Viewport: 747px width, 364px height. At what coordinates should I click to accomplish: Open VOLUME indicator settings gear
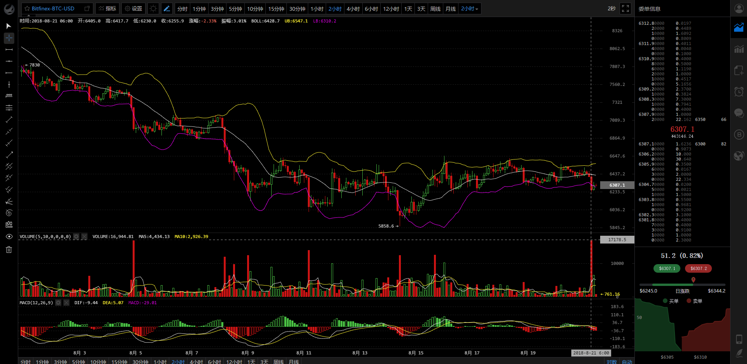click(77, 236)
